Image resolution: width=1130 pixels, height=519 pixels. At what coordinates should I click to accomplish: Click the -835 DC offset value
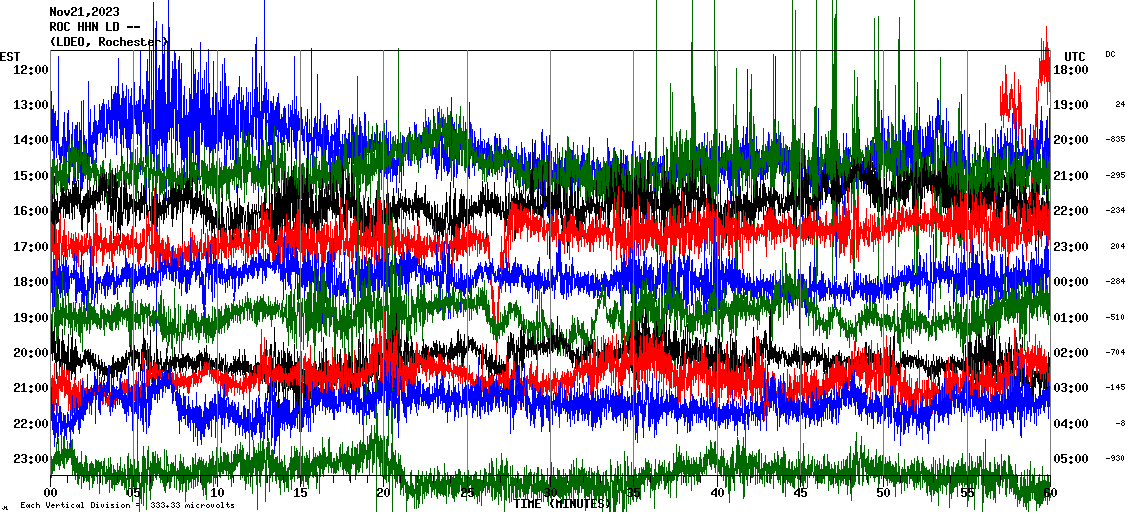point(1116,140)
